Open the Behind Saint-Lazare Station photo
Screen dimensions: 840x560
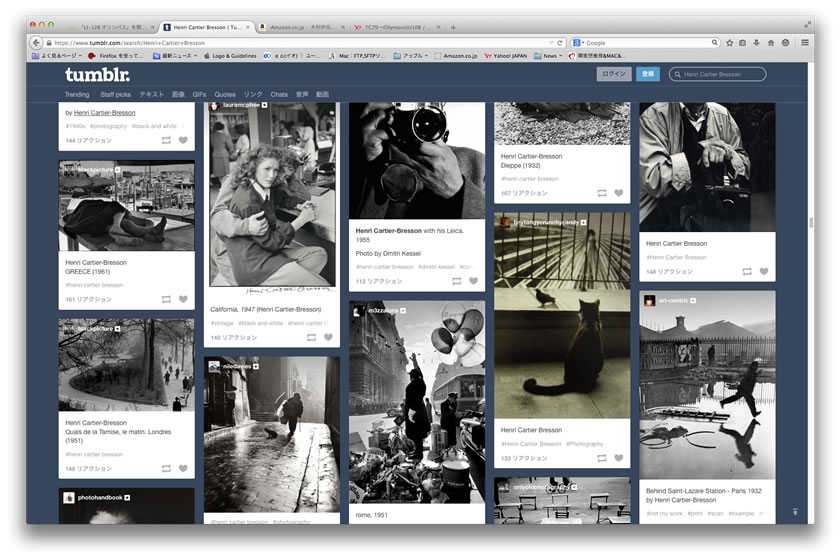(x=707, y=385)
